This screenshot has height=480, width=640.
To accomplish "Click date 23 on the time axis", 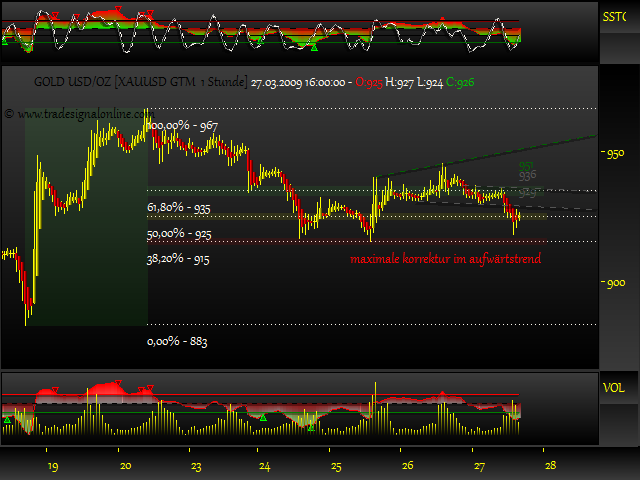I will [196, 465].
